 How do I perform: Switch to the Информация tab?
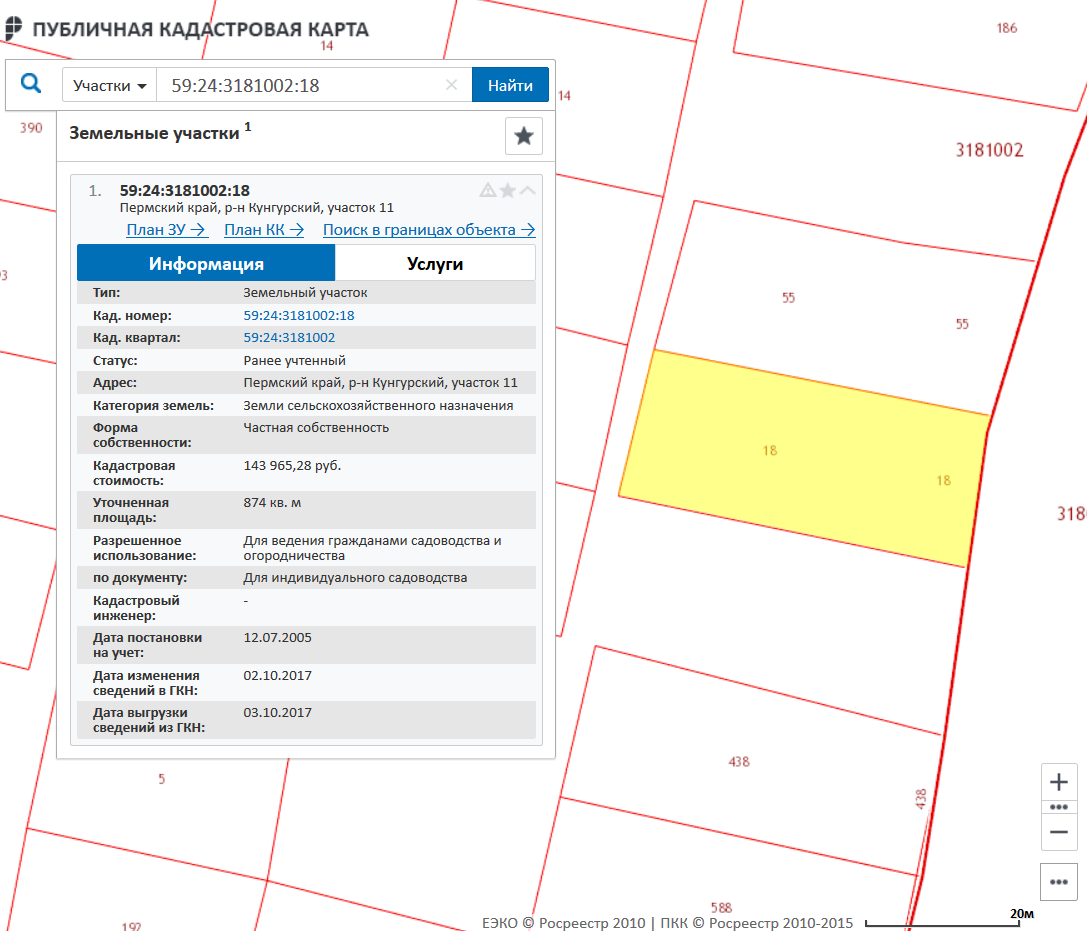point(206,263)
